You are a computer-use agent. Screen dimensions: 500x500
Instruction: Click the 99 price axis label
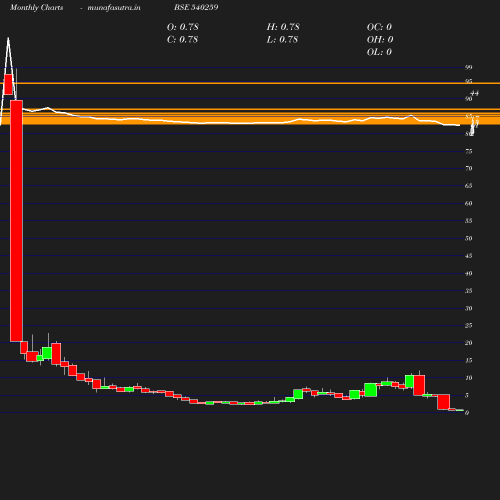pos(469,67)
